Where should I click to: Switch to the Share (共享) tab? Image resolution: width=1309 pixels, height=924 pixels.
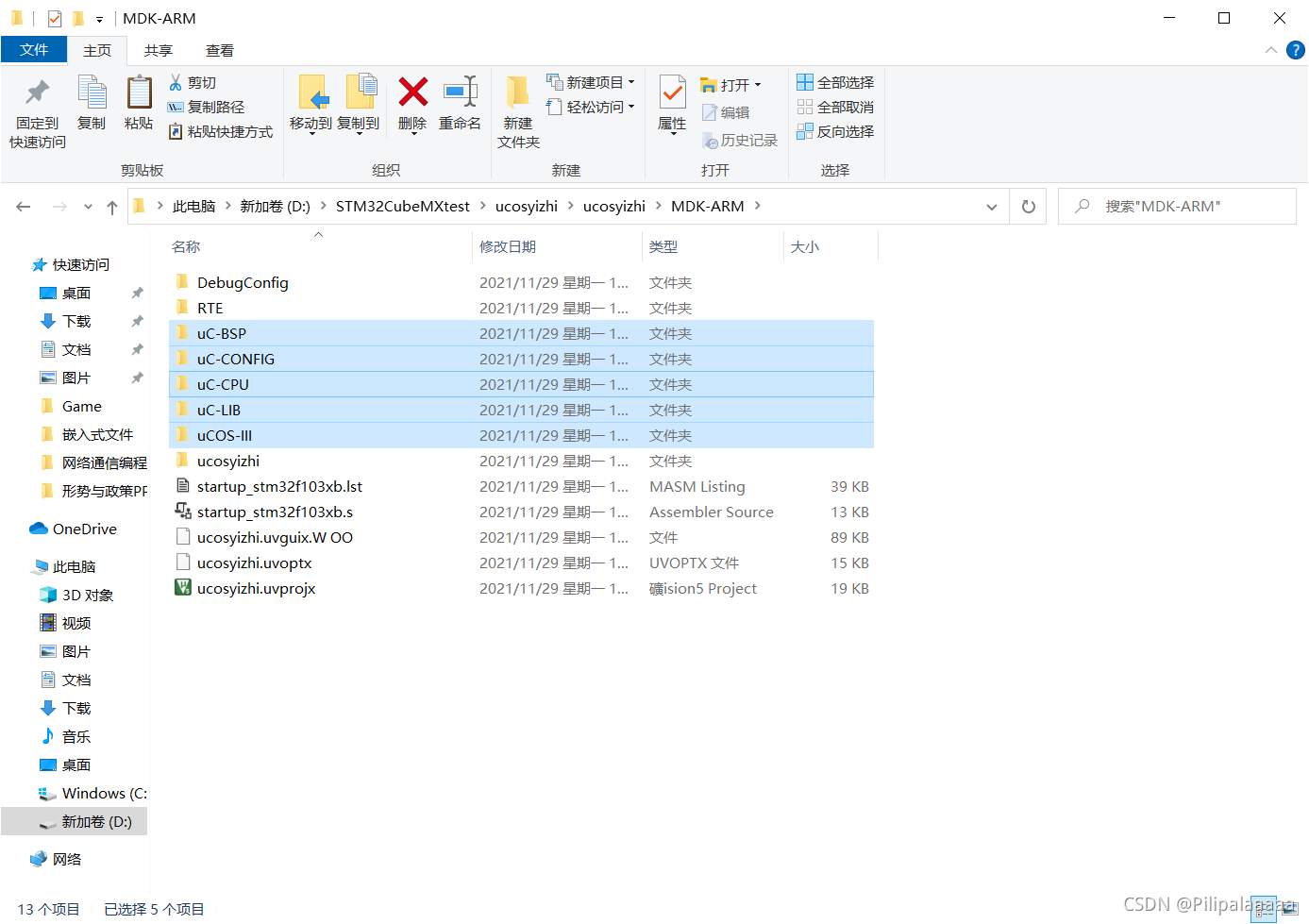159,50
